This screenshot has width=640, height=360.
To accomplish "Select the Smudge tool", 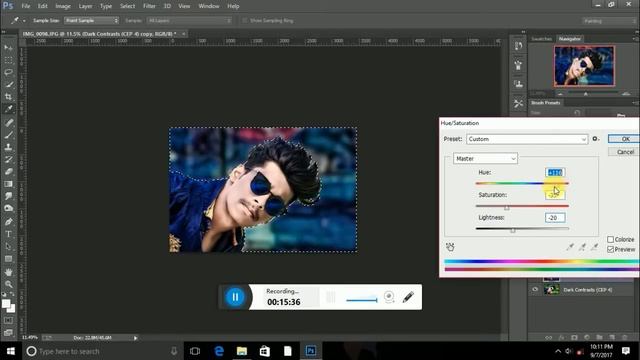I will (8, 196).
